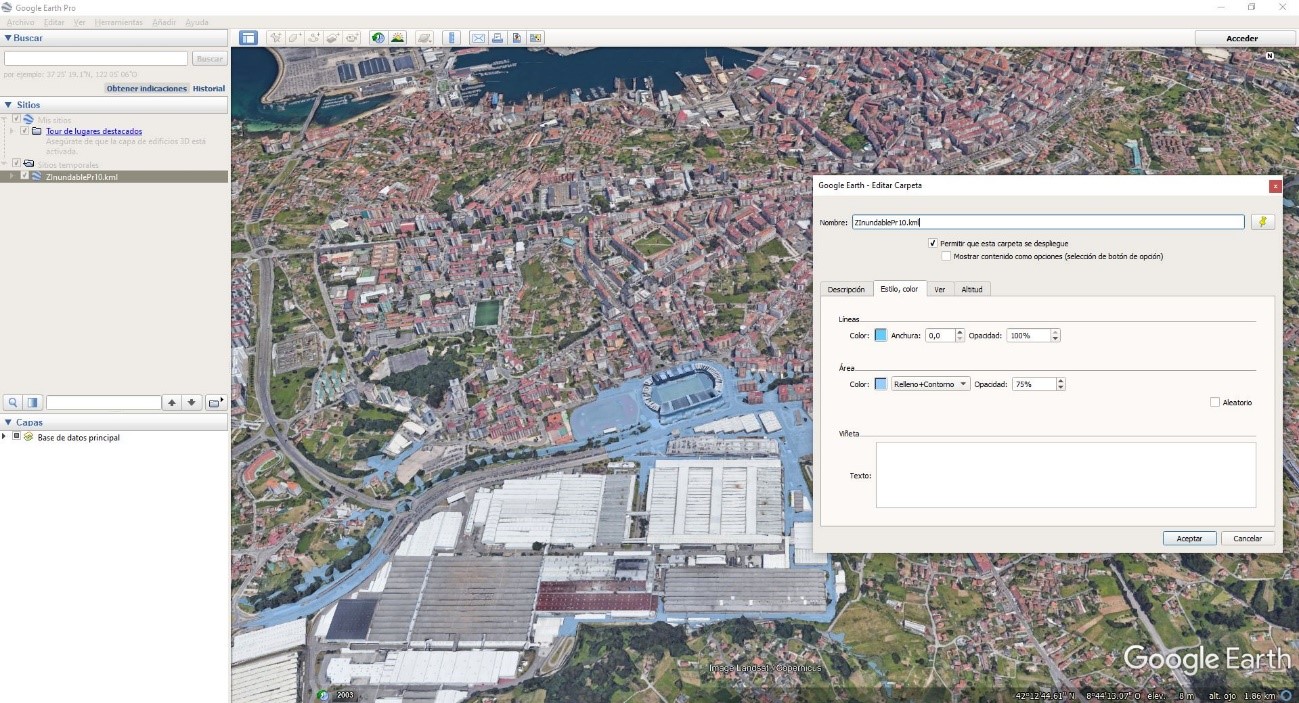Click the Cancelar button
The height and width of the screenshot is (703, 1299).
click(x=1248, y=538)
